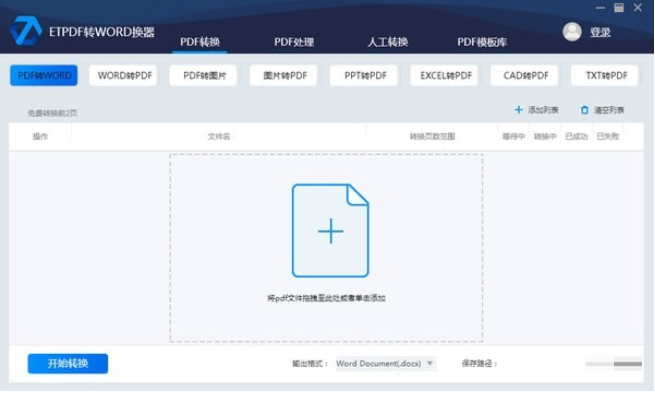Viewport: 655px width, 394px height.
Task: Minimize the converter window
Action: (600, 8)
